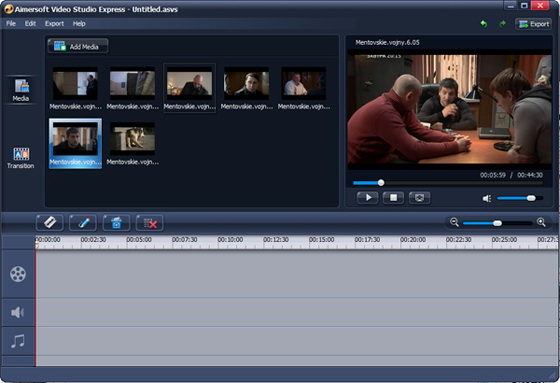This screenshot has width=560, height=383.
Task: Adjust the timeline zoom slider
Action: (x=498, y=223)
